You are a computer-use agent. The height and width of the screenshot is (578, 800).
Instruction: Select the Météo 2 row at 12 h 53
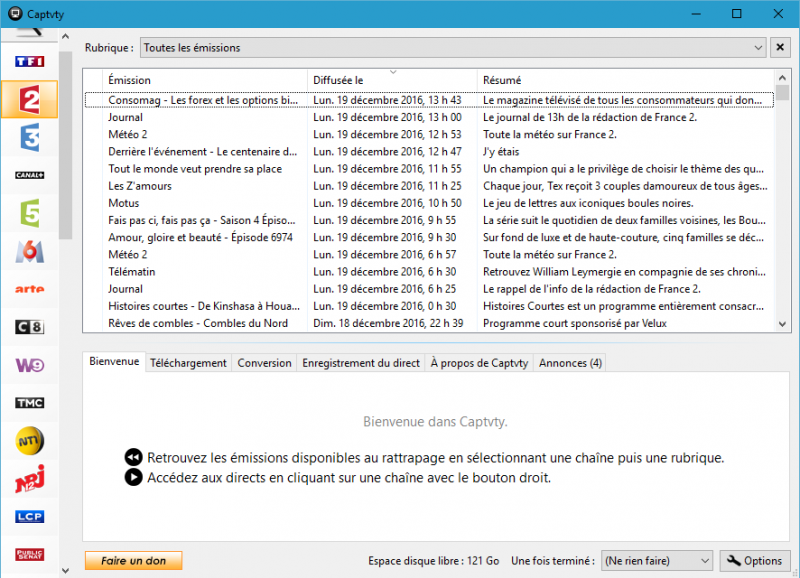pyautogui.click(x=429, y=135)
